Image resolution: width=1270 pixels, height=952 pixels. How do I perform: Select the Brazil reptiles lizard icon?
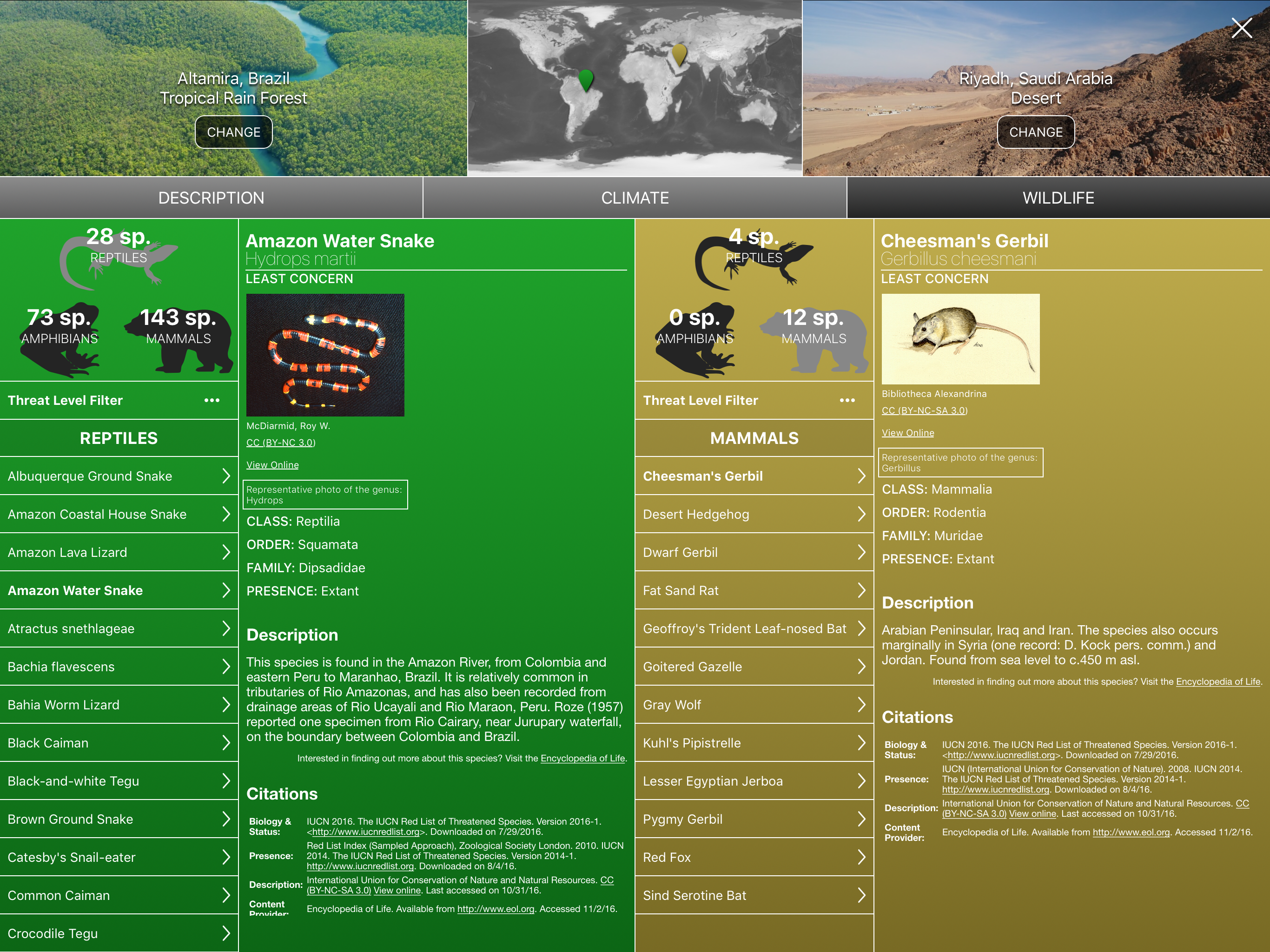[118, 258]
